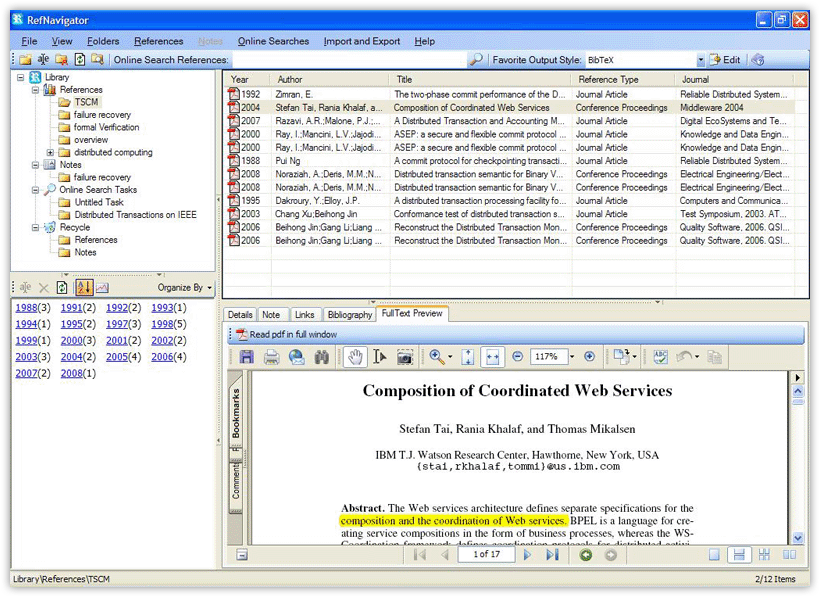The width and height of the screenshot is (820, 597).
Task: Open the Online Searches menu
Action: pyautogui.click(x=273, y=41)
